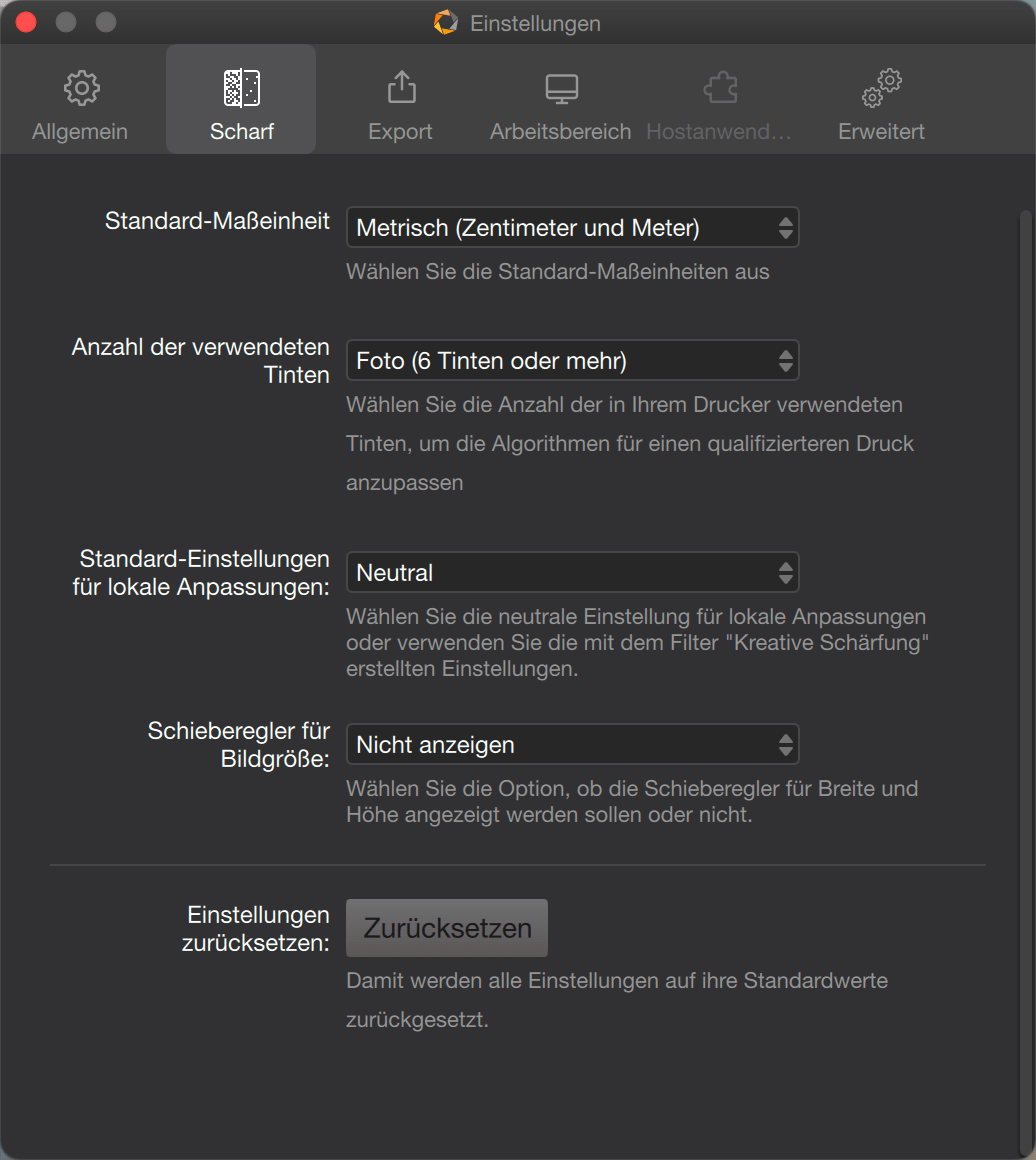Click the 'Einstellungen zurücksetzen:' label

pyautogui.click(x=256, y=928)
